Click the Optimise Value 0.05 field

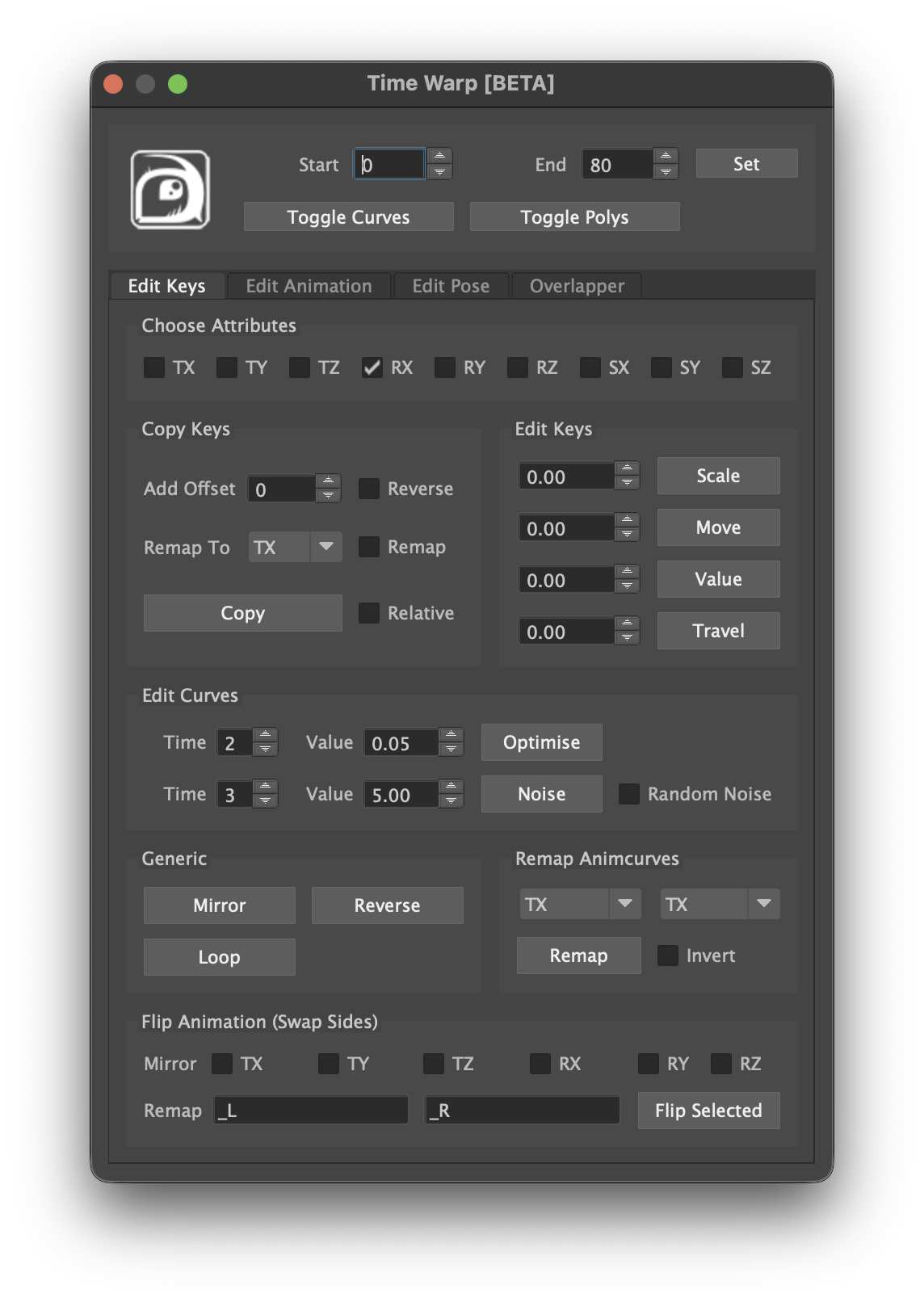coord(401,742)
